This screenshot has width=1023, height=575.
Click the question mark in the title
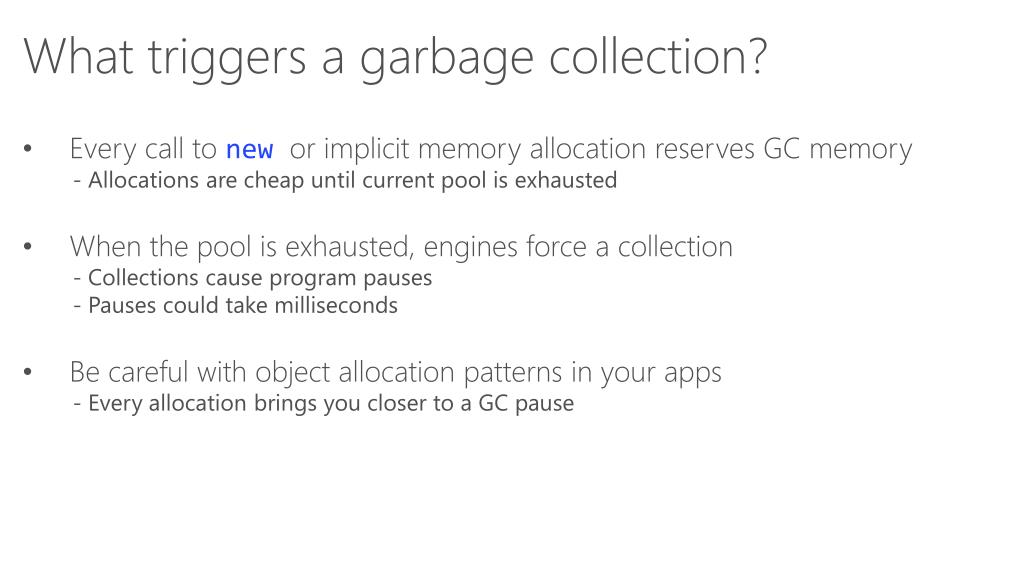click(x=756, y=56)
